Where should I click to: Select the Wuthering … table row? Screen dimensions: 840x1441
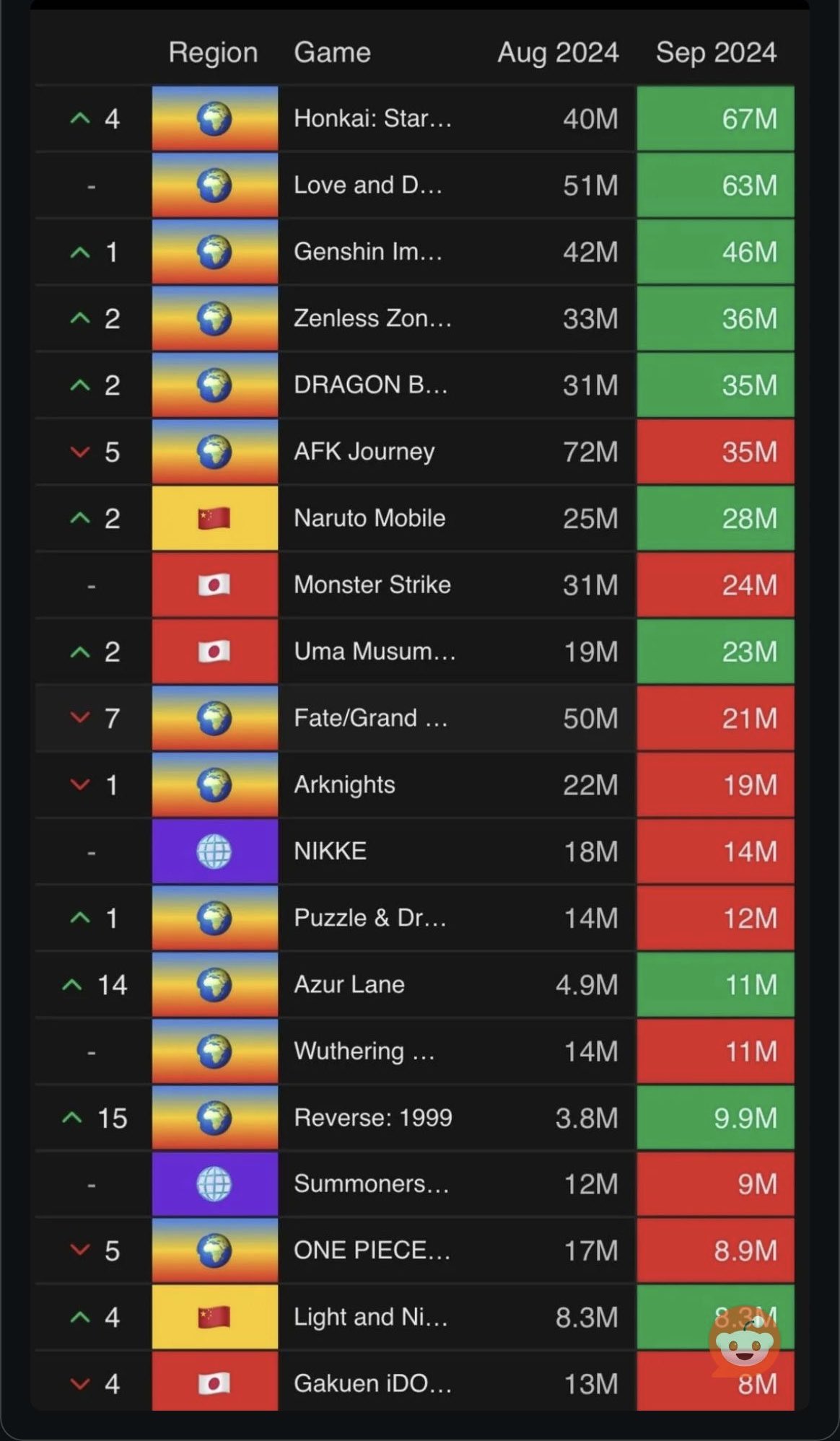(x=415, y=1051)
